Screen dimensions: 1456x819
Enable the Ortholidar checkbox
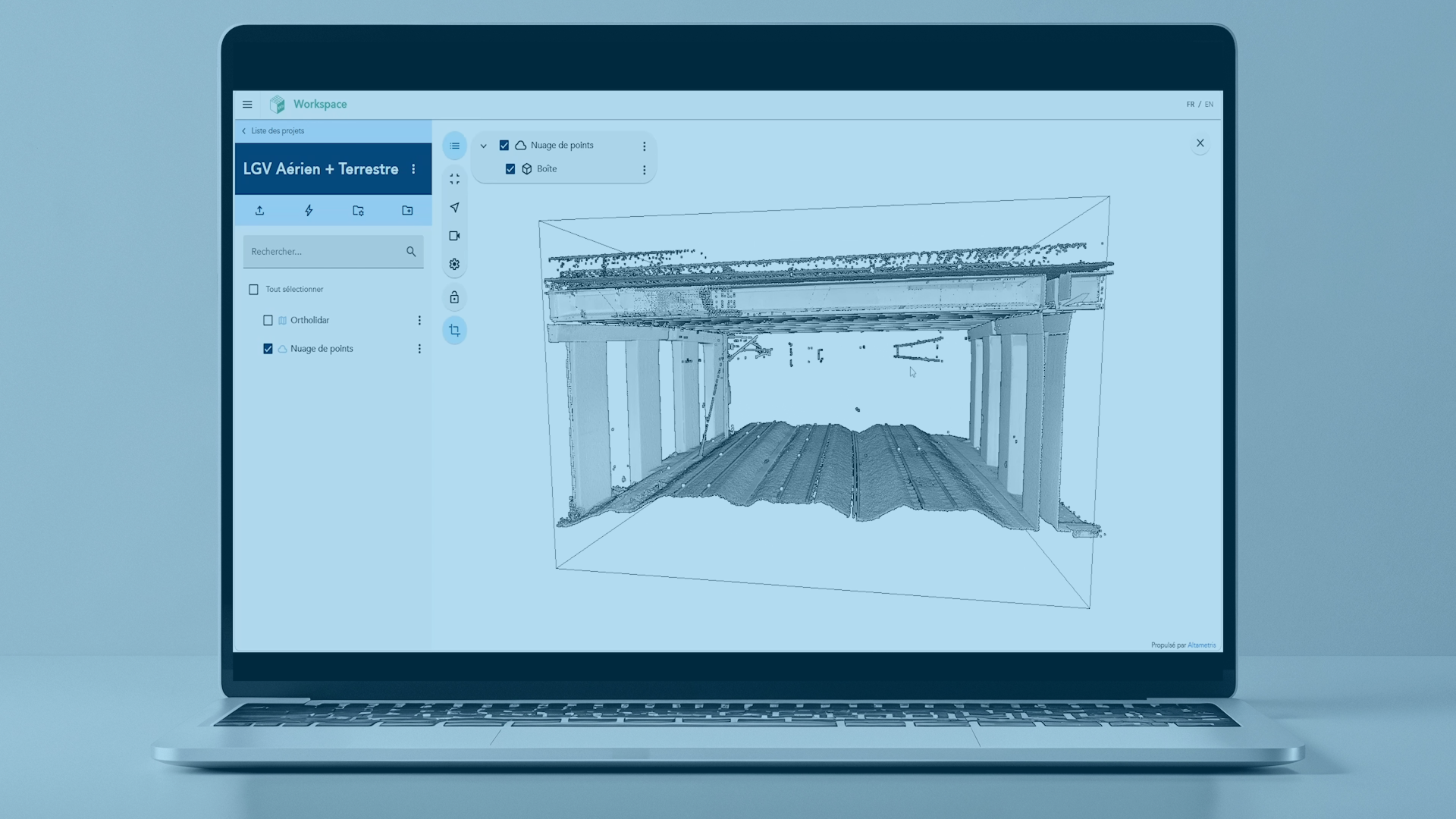(268, 320)
